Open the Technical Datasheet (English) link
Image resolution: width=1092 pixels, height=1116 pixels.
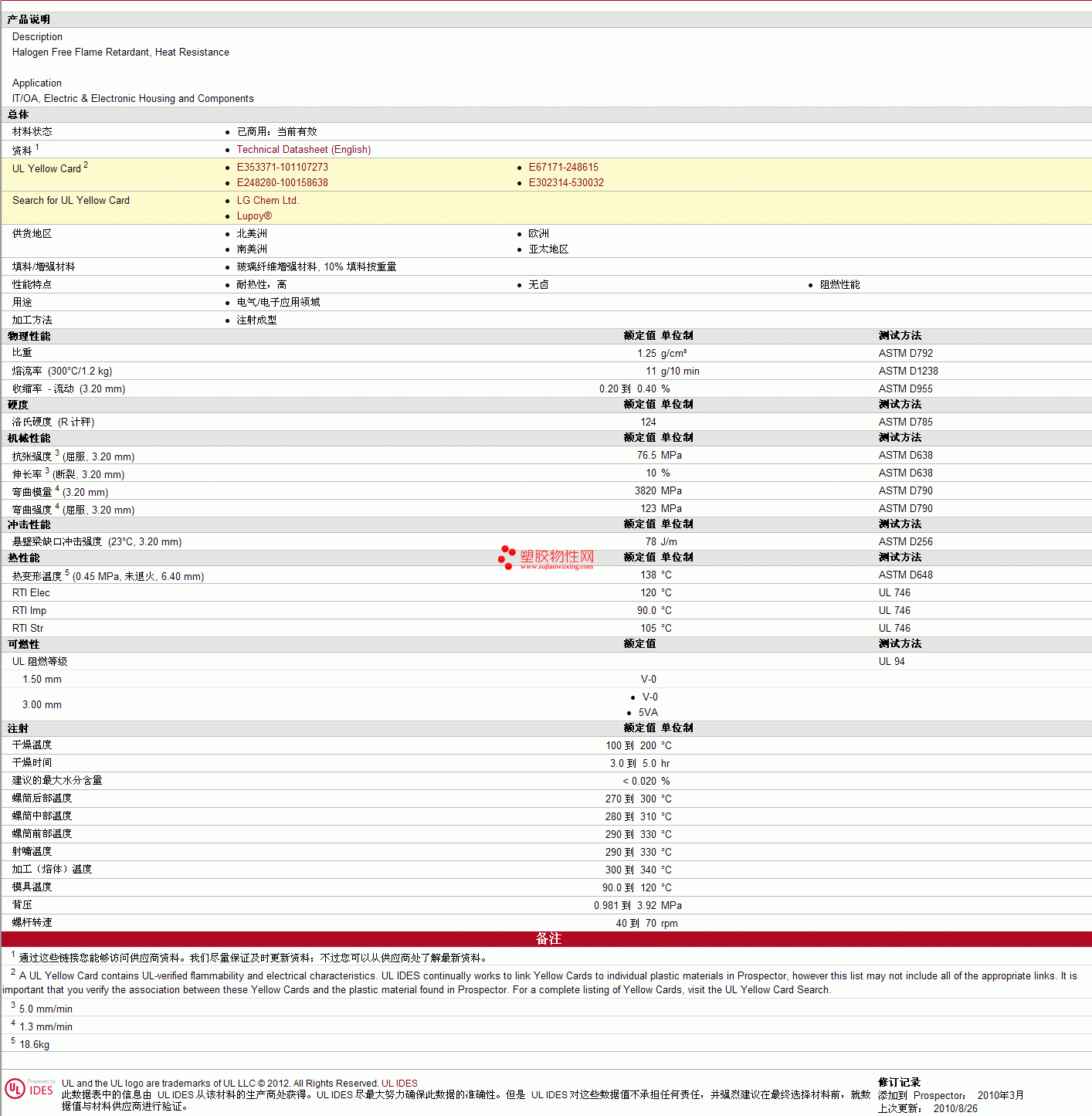[304, 150]
